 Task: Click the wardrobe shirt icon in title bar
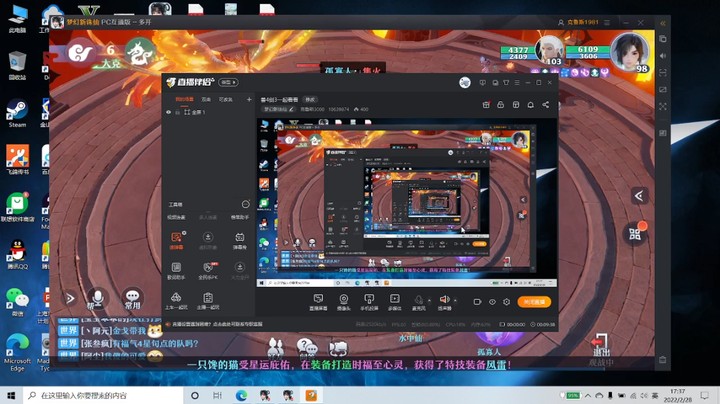(x=506, y=83)
